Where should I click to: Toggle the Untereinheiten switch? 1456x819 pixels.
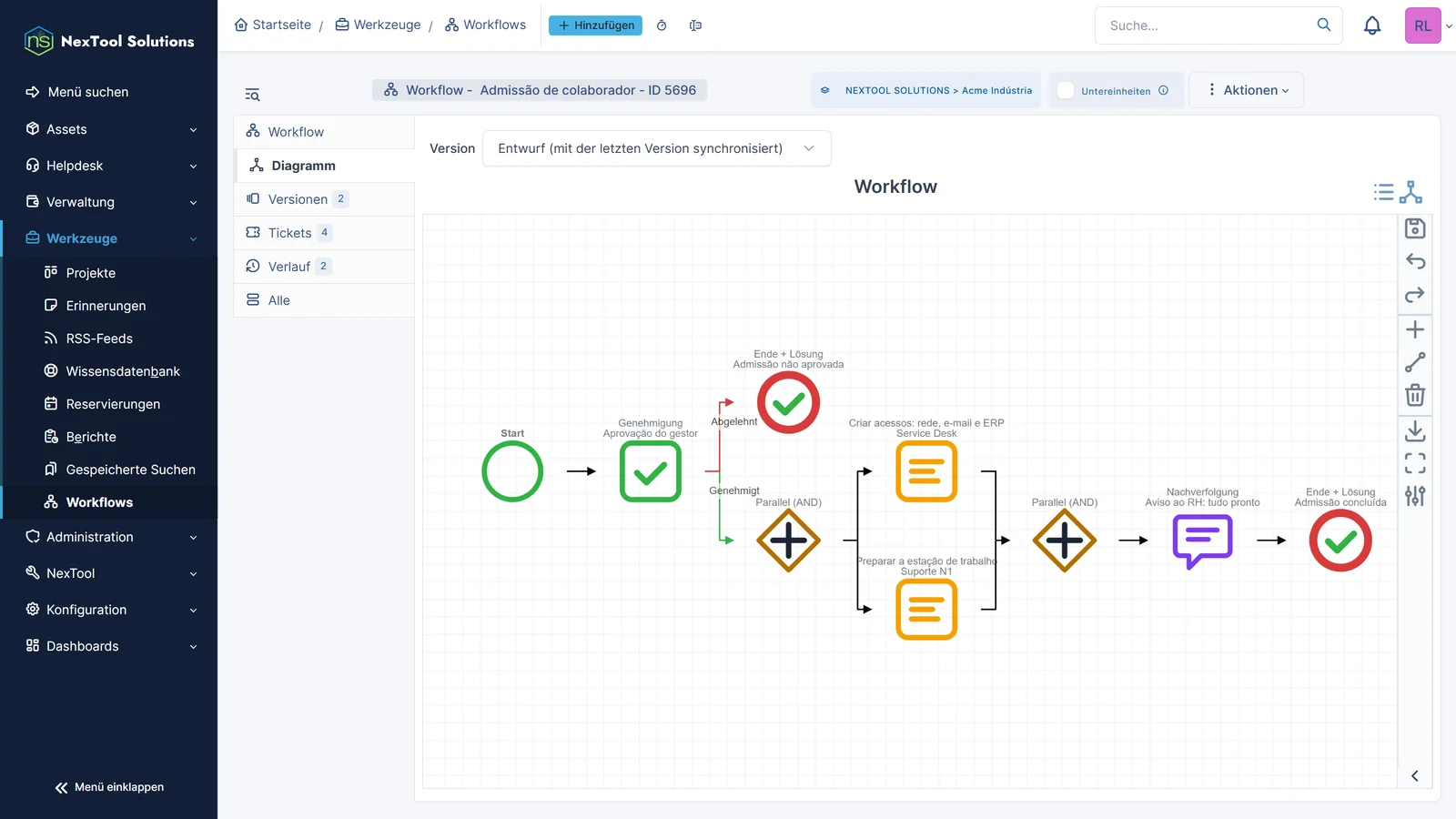tap(1066, 90)
